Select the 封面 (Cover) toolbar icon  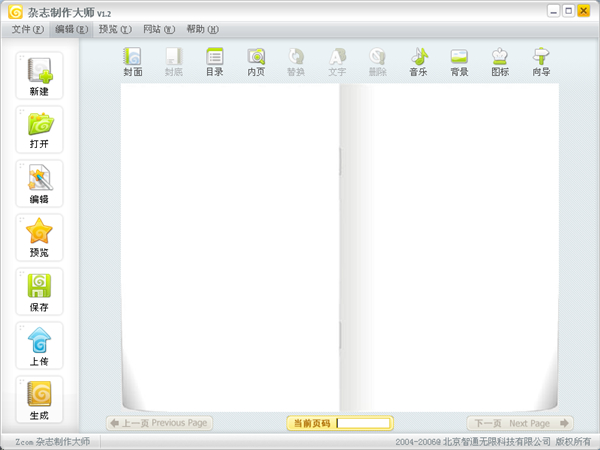click(133, 62)
